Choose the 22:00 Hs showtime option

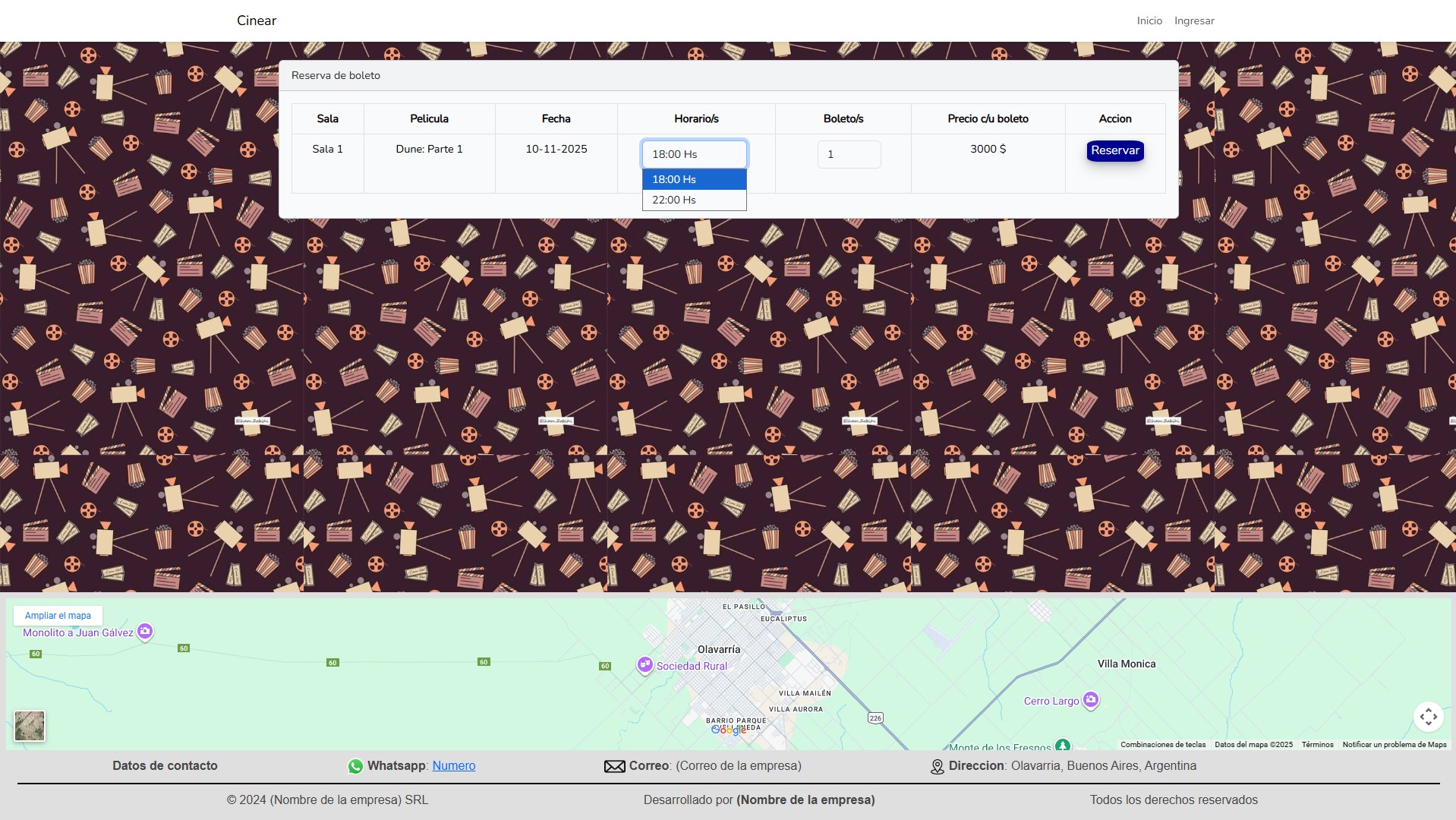694,200
